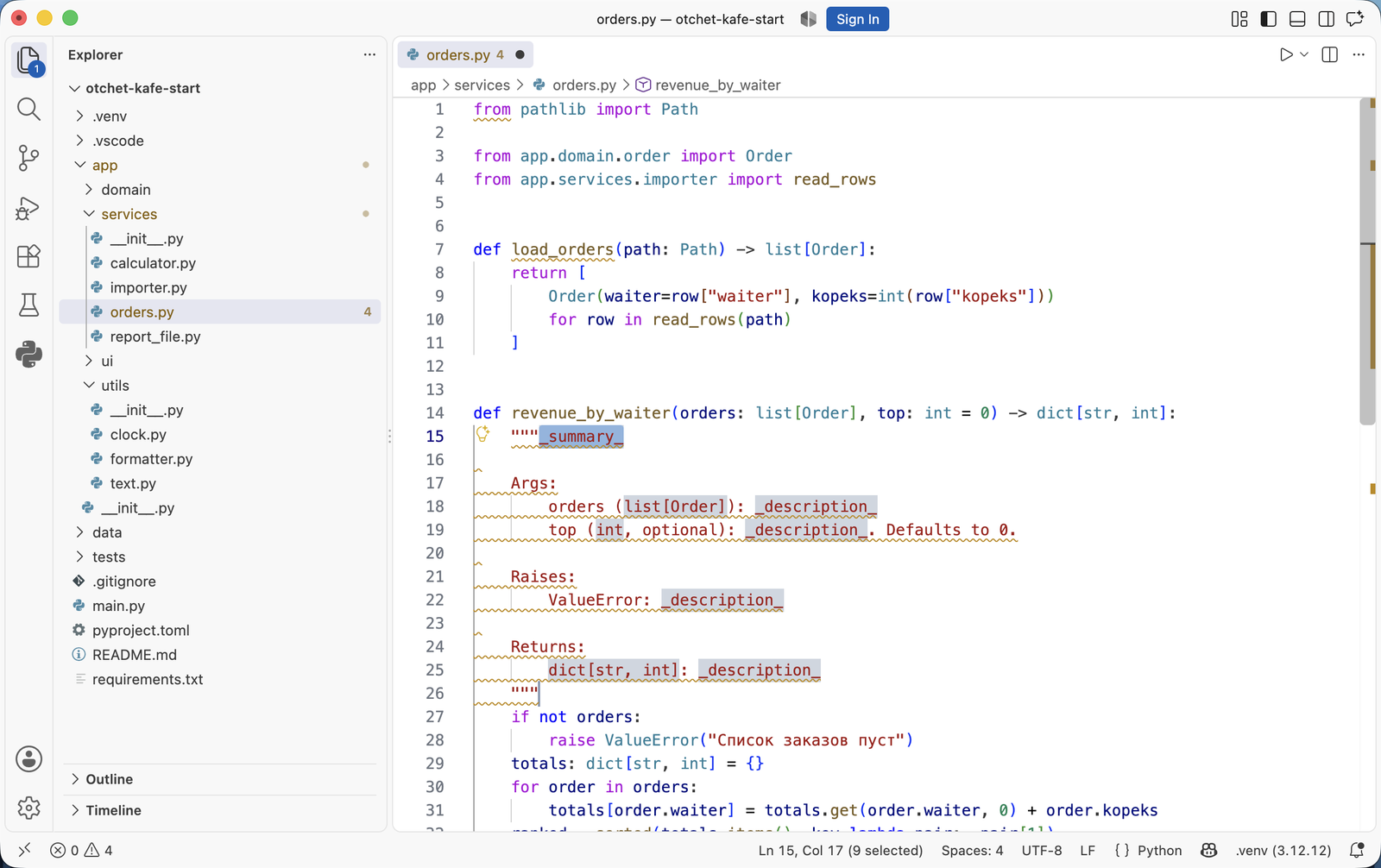Expand the domain folder
The height and width of the screenshot is (868, 1381).
pos(126,190)
